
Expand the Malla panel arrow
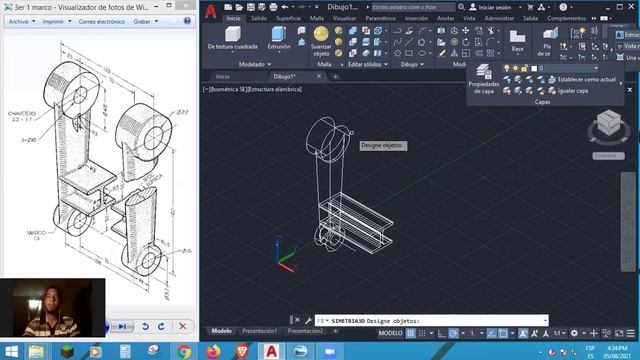(x=342, y=64)
